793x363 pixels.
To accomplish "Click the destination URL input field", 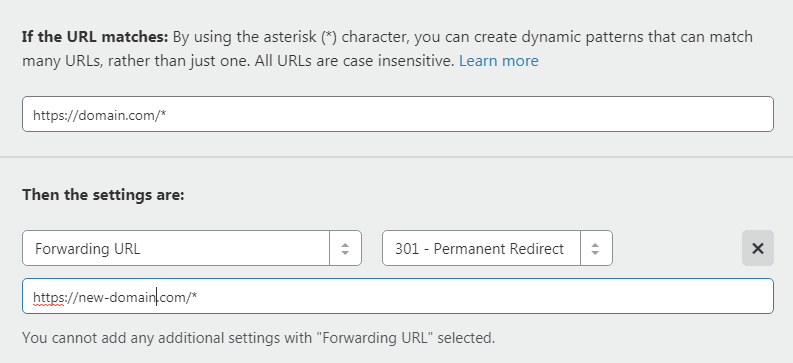I will point(398,296).
